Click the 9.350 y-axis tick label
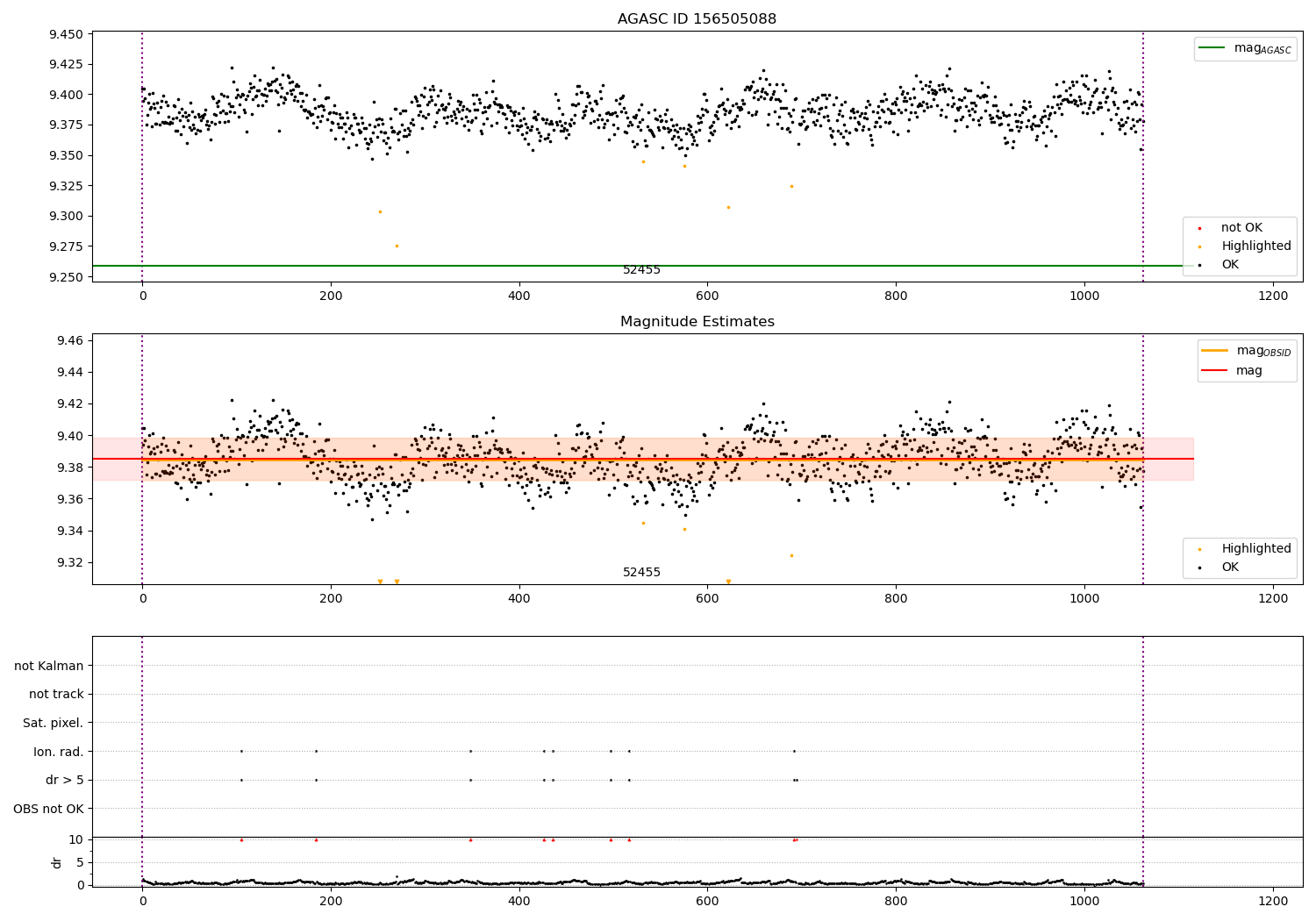 (66, 156)
